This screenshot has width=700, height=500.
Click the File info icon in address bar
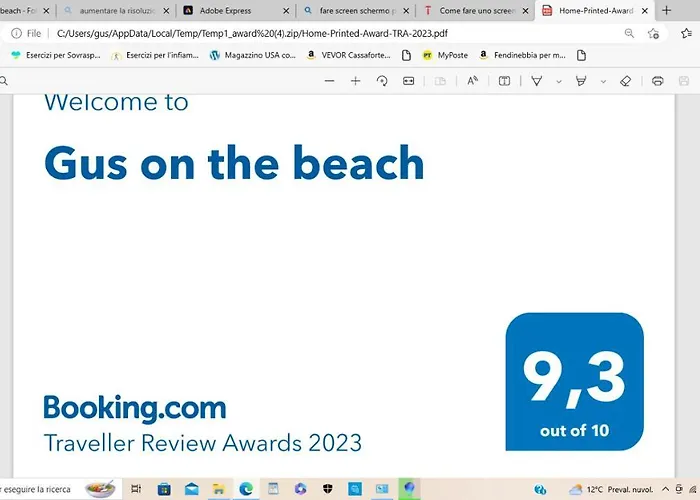(x=17, y=33)
